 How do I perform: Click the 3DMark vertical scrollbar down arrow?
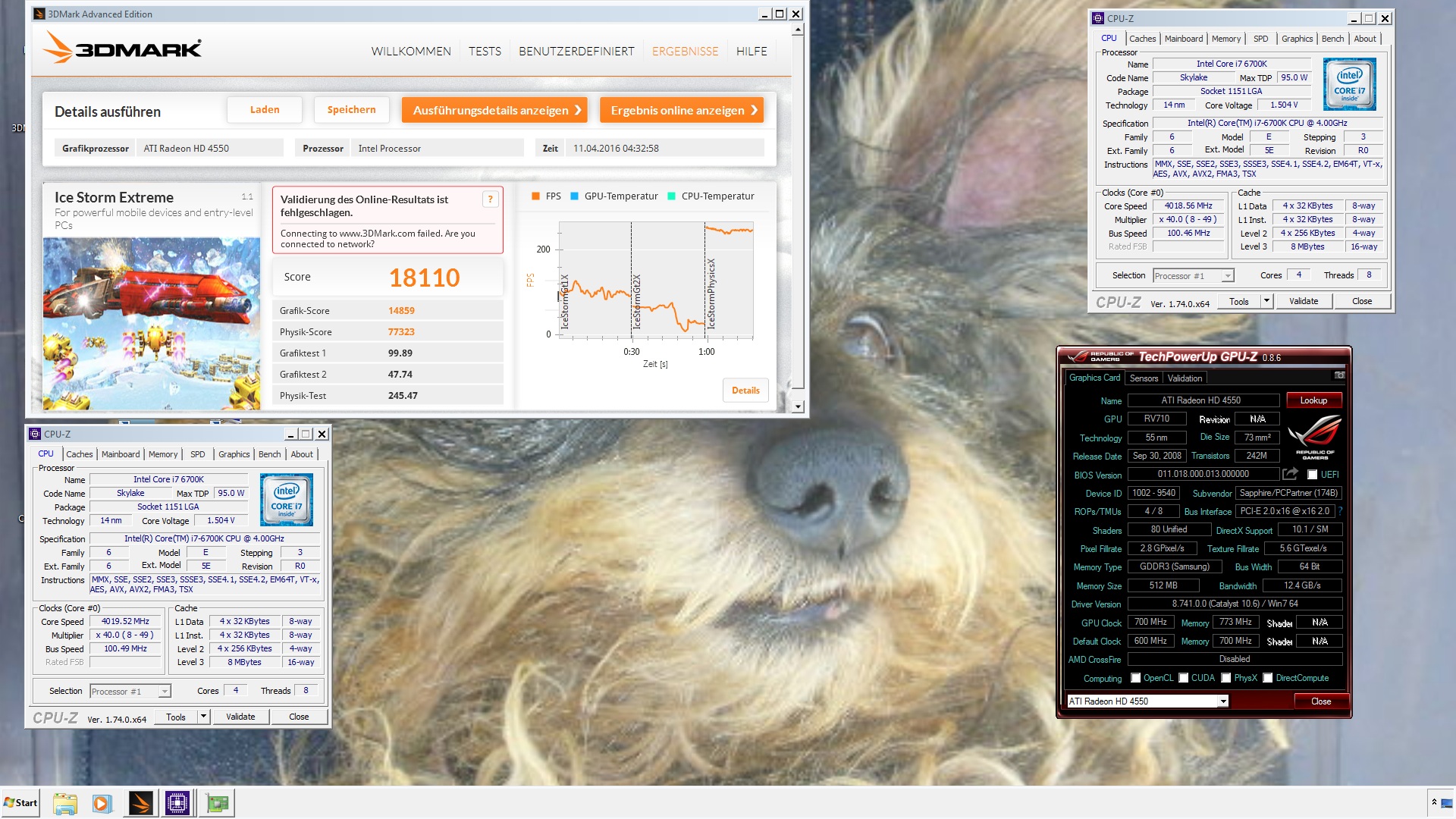pos(797,406)
